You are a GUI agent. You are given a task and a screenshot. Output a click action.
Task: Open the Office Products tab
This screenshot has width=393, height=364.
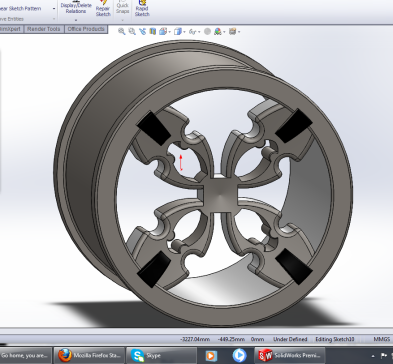click(x=86, y=29)
